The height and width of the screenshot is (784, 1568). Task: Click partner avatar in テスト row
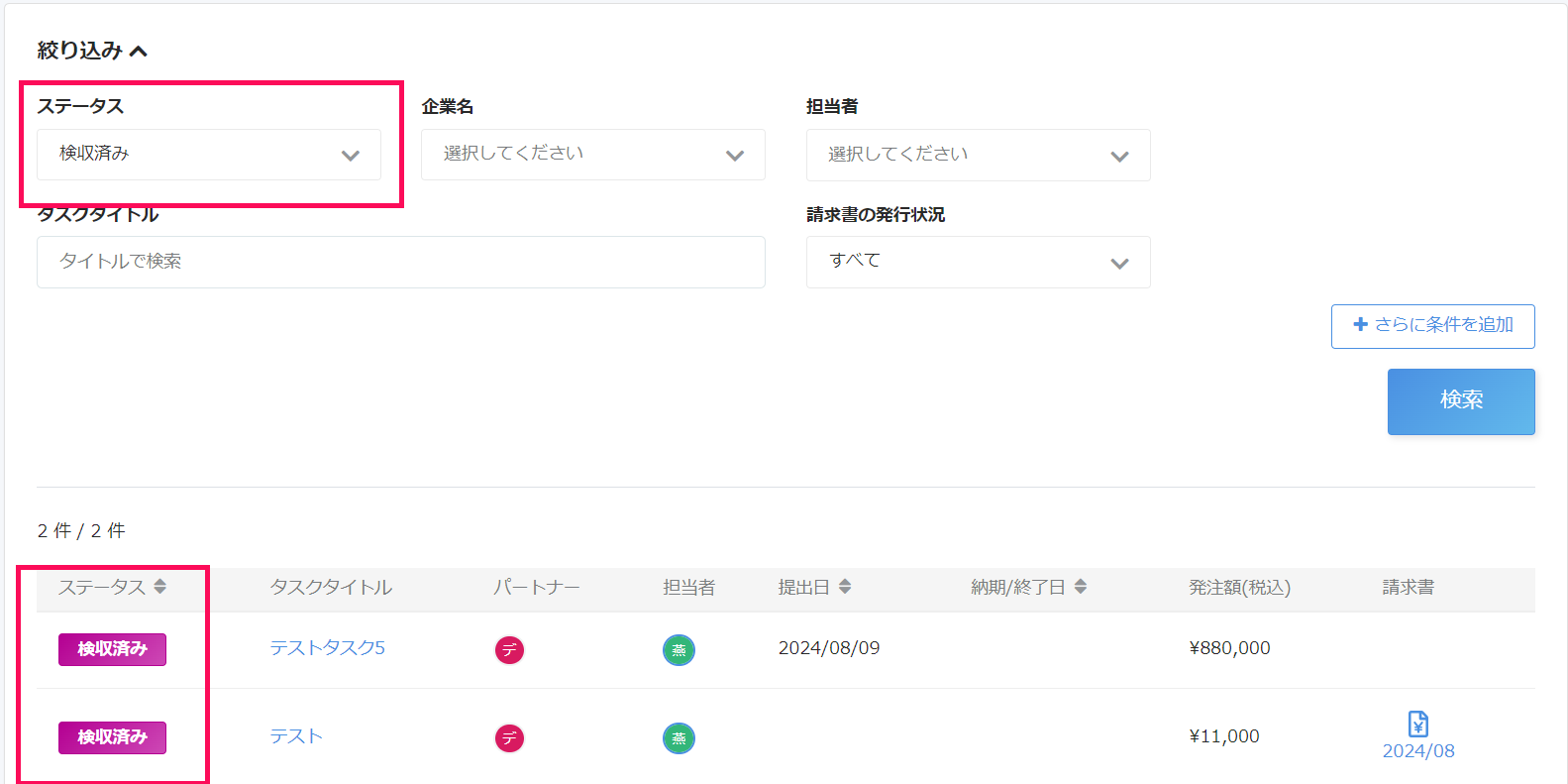[509, 738]
